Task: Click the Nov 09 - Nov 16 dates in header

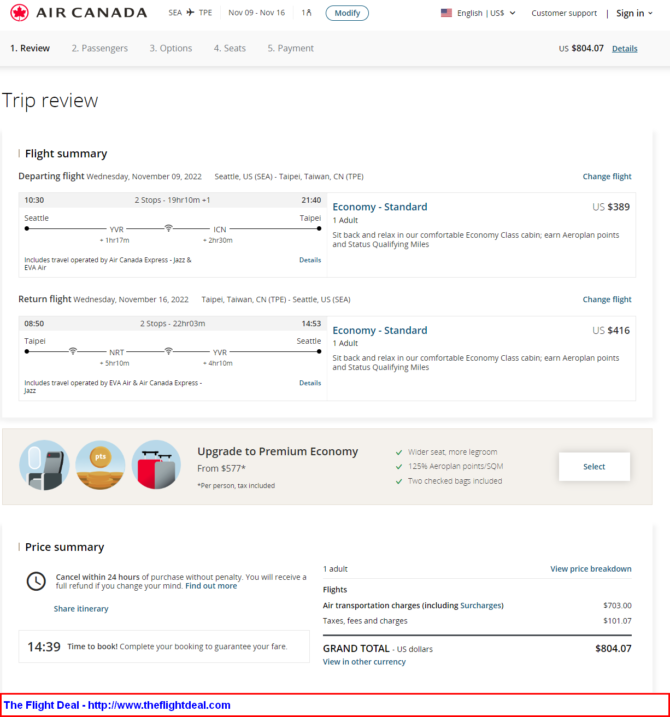Action: [257, 13]
